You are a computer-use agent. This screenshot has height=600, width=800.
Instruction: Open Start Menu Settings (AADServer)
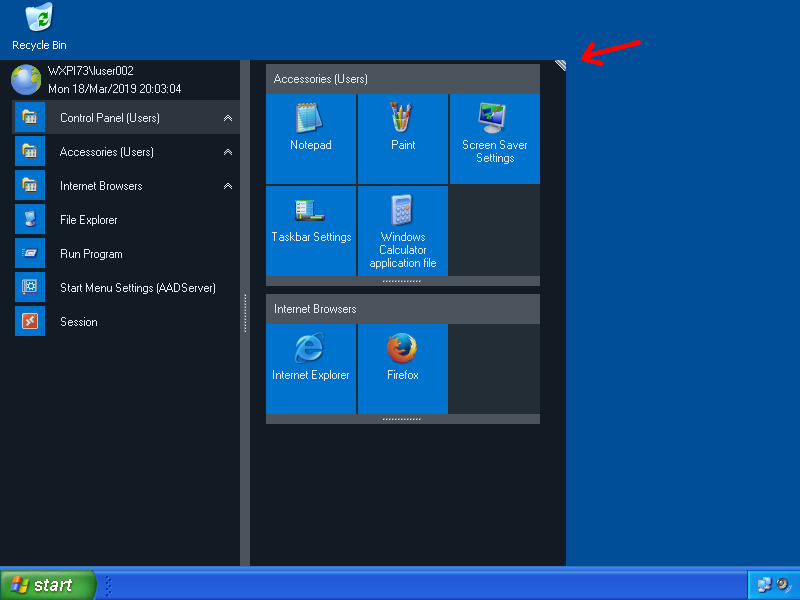click(x=137, y=288)
